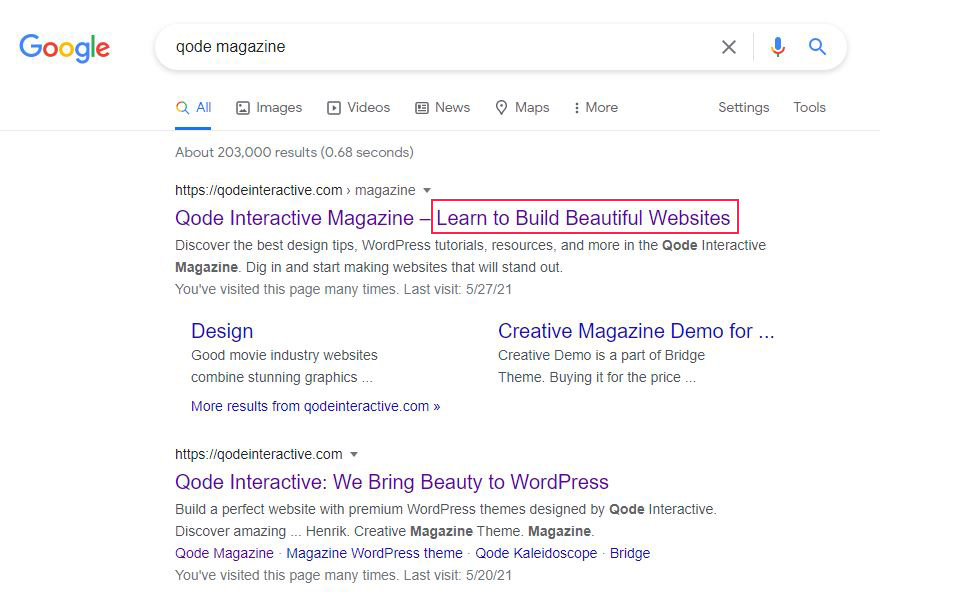Open the More search categories menu
This screenshot has height=613, width=969.
tap(596, 108)
